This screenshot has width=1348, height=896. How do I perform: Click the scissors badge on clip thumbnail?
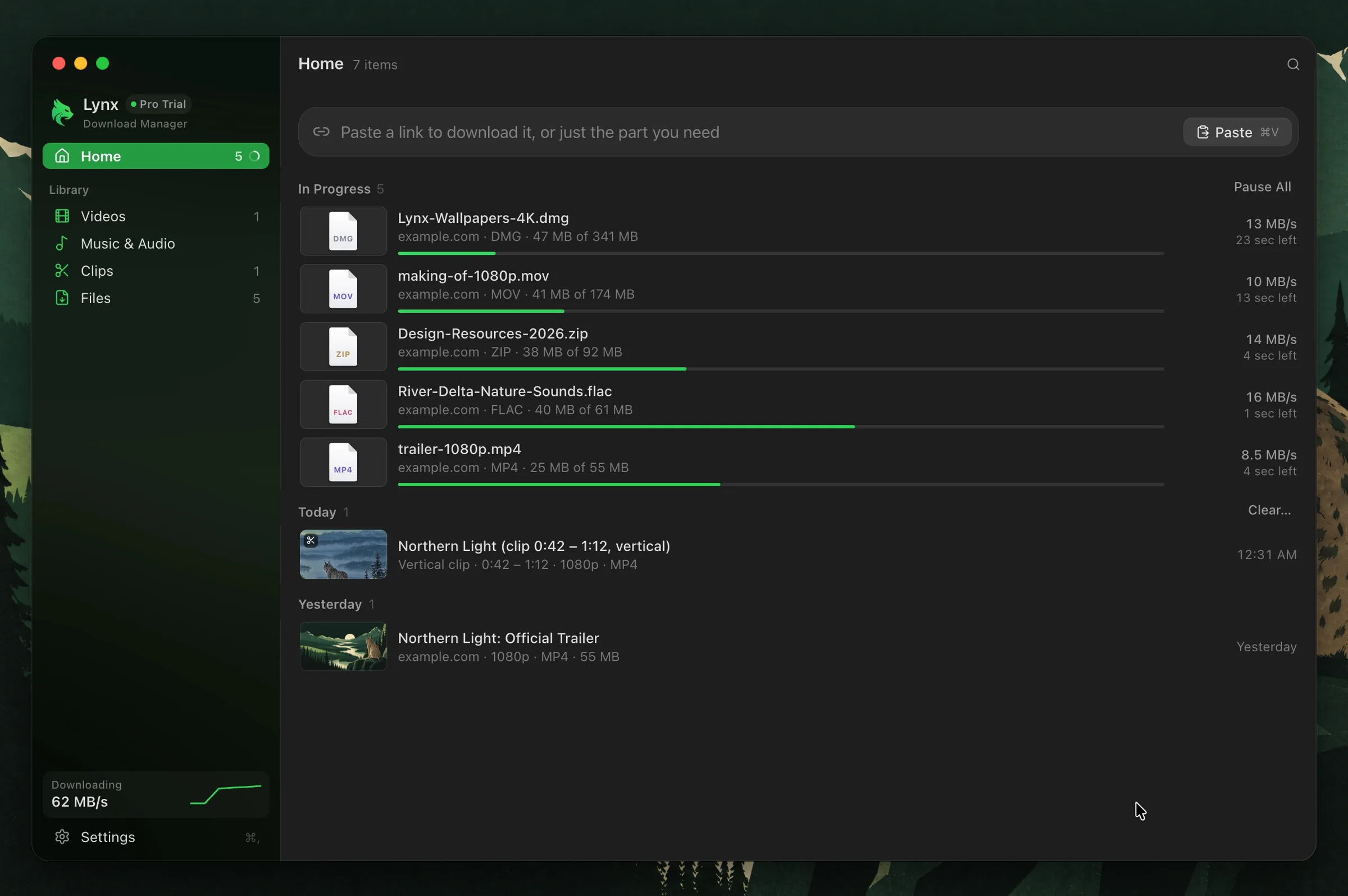pyautogui.click(x=311, y=540)
